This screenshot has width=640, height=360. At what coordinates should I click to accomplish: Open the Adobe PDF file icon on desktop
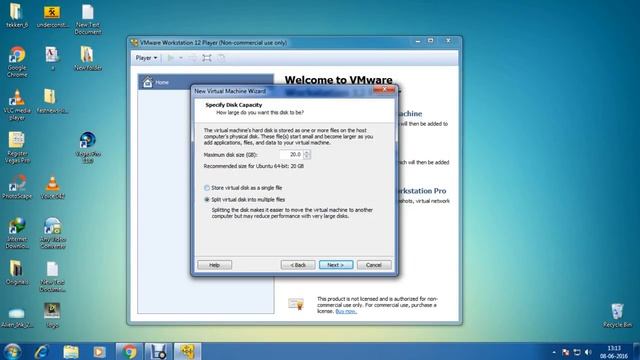point(52,58)
